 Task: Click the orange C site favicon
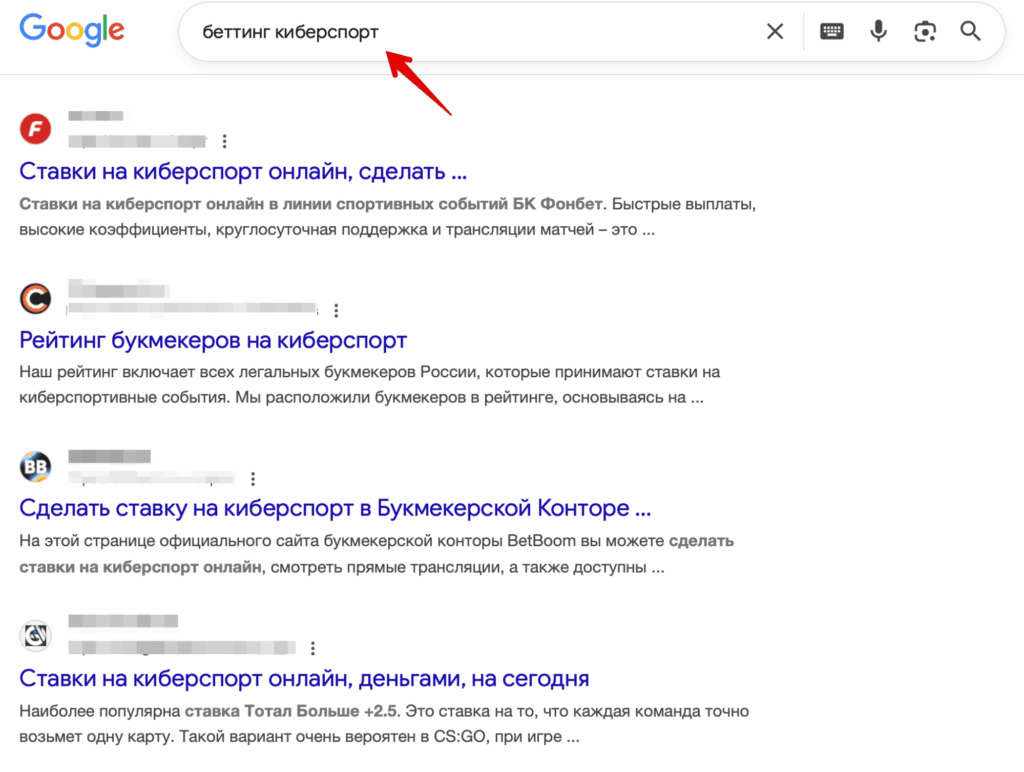click(36, 298)
